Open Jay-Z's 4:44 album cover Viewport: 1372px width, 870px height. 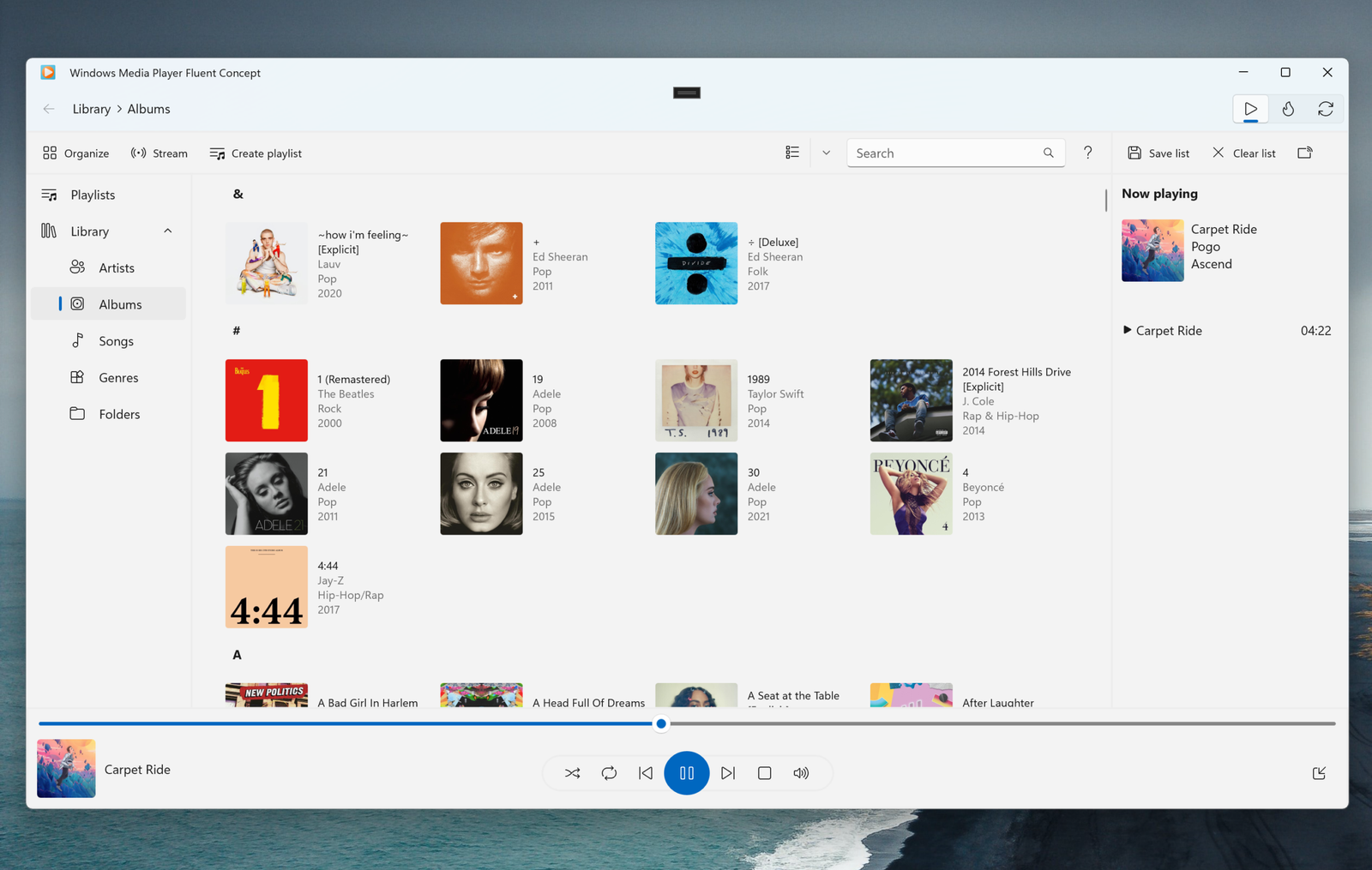point(267,587)
